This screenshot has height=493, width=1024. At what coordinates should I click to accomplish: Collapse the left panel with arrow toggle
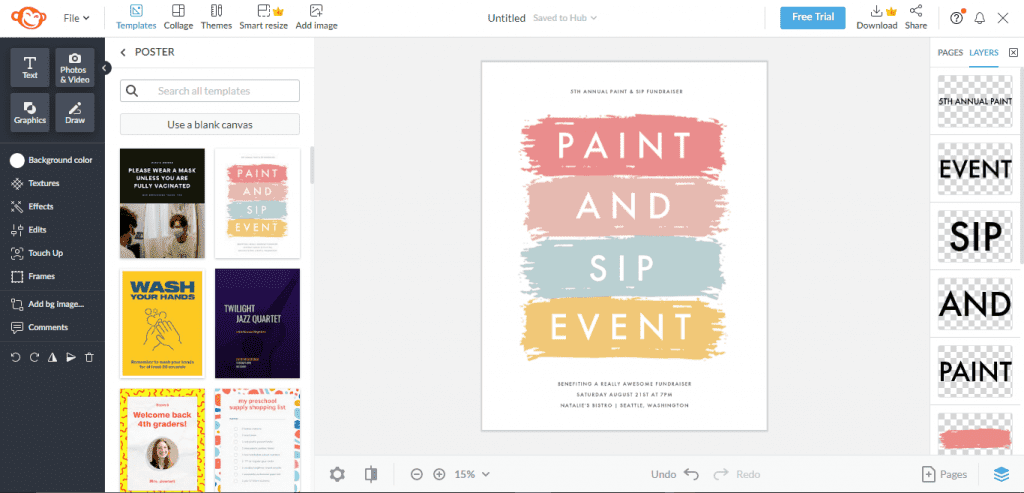tap(105, 68)
